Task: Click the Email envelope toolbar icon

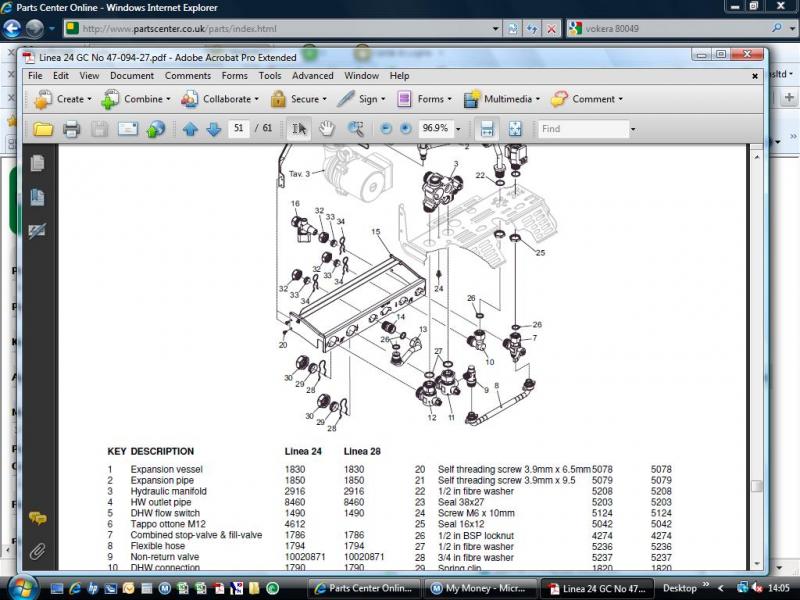Action: [x=128, y=129]
